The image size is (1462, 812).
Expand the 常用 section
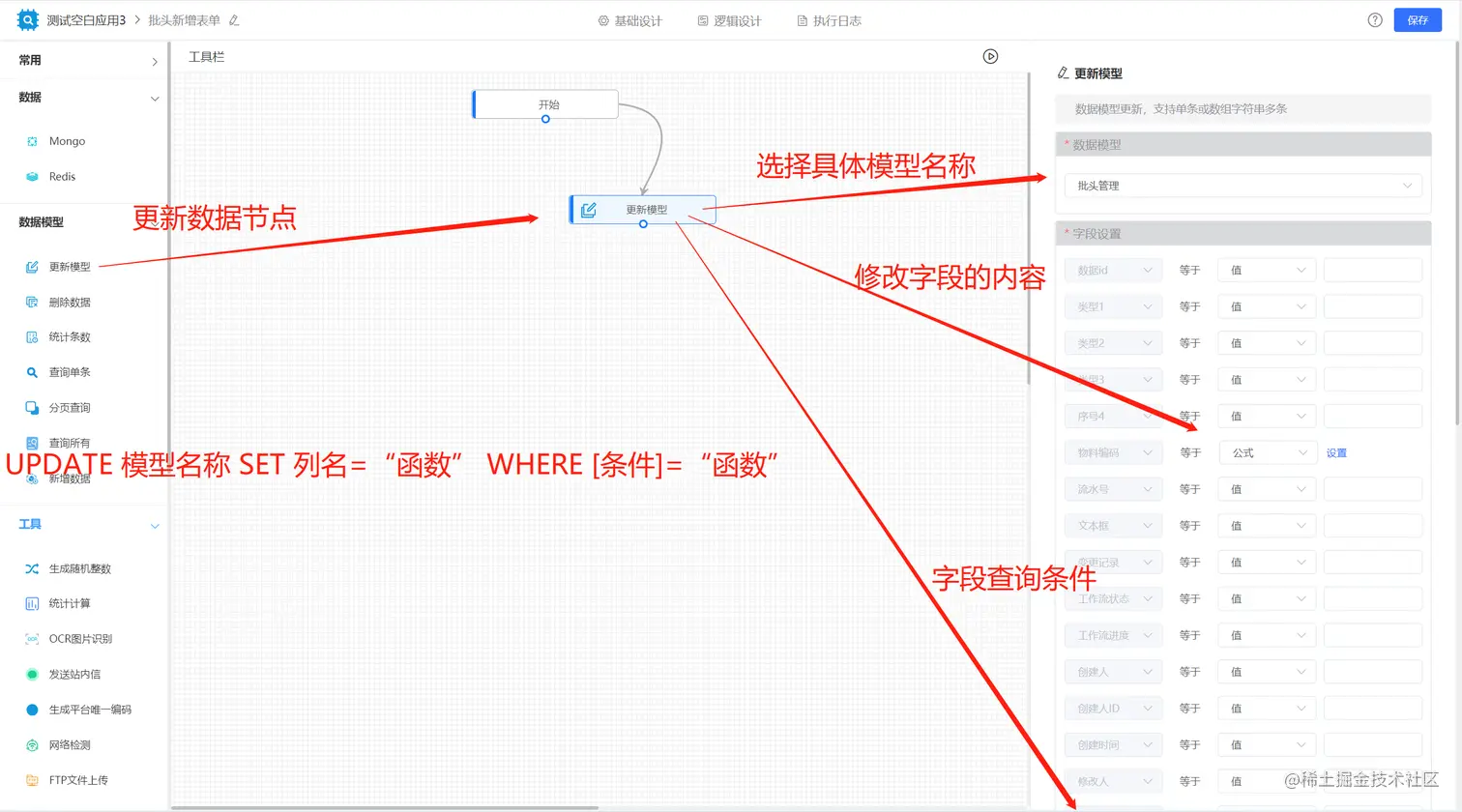pyautogui.click(x=155, y=61)
